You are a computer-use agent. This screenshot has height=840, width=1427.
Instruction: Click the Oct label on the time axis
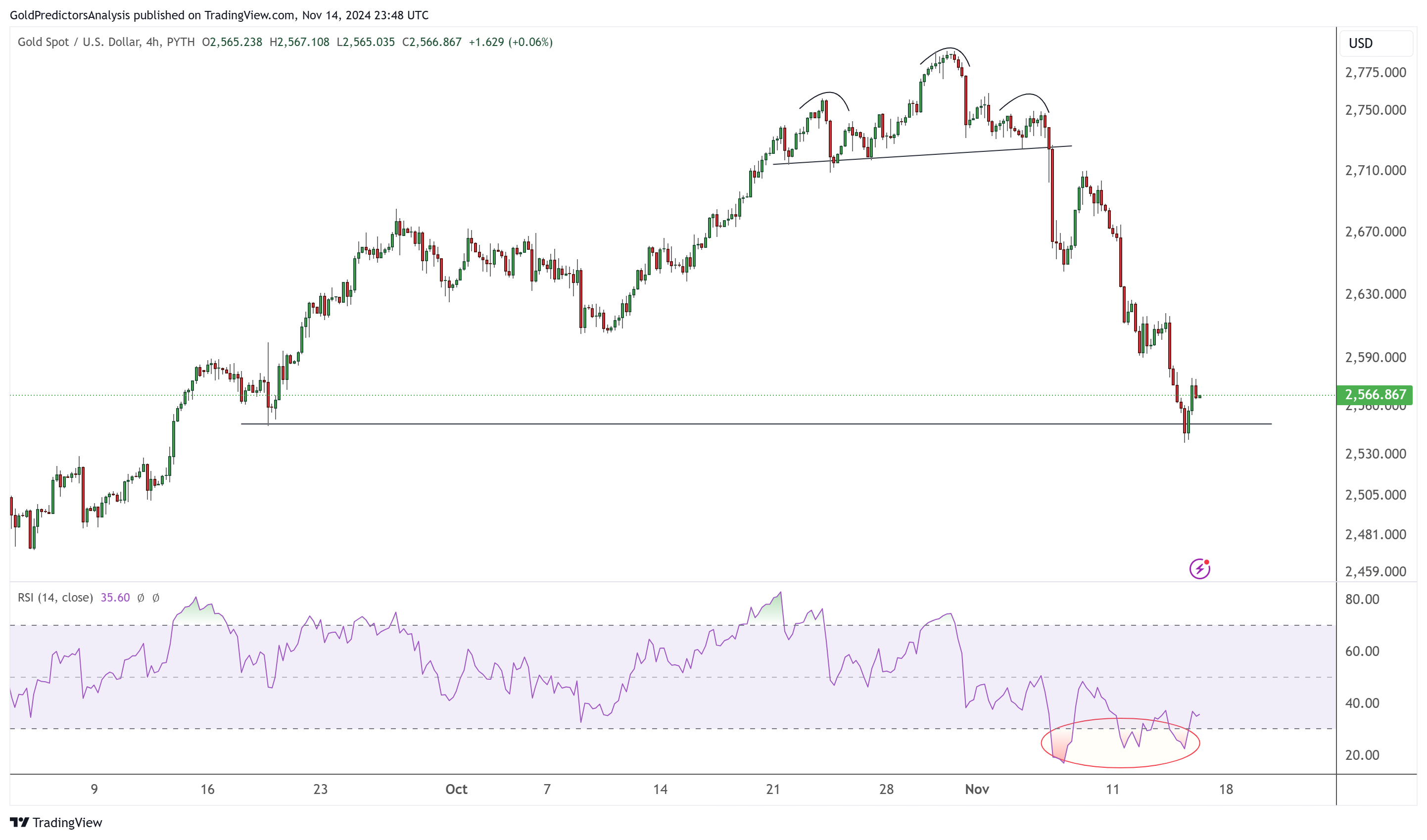(x=456, y=789)
